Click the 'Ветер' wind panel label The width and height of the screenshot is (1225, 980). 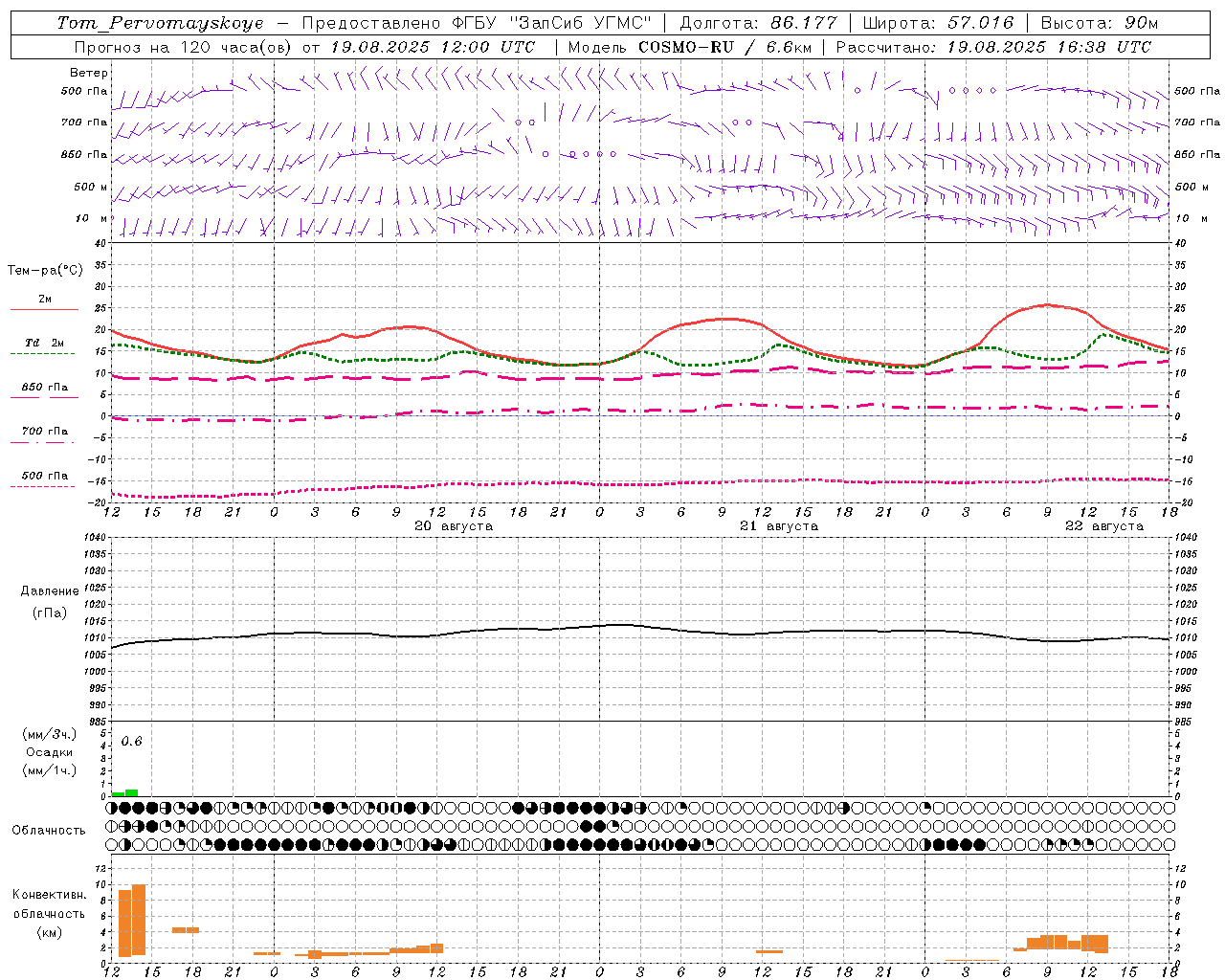tap(89, 73)
